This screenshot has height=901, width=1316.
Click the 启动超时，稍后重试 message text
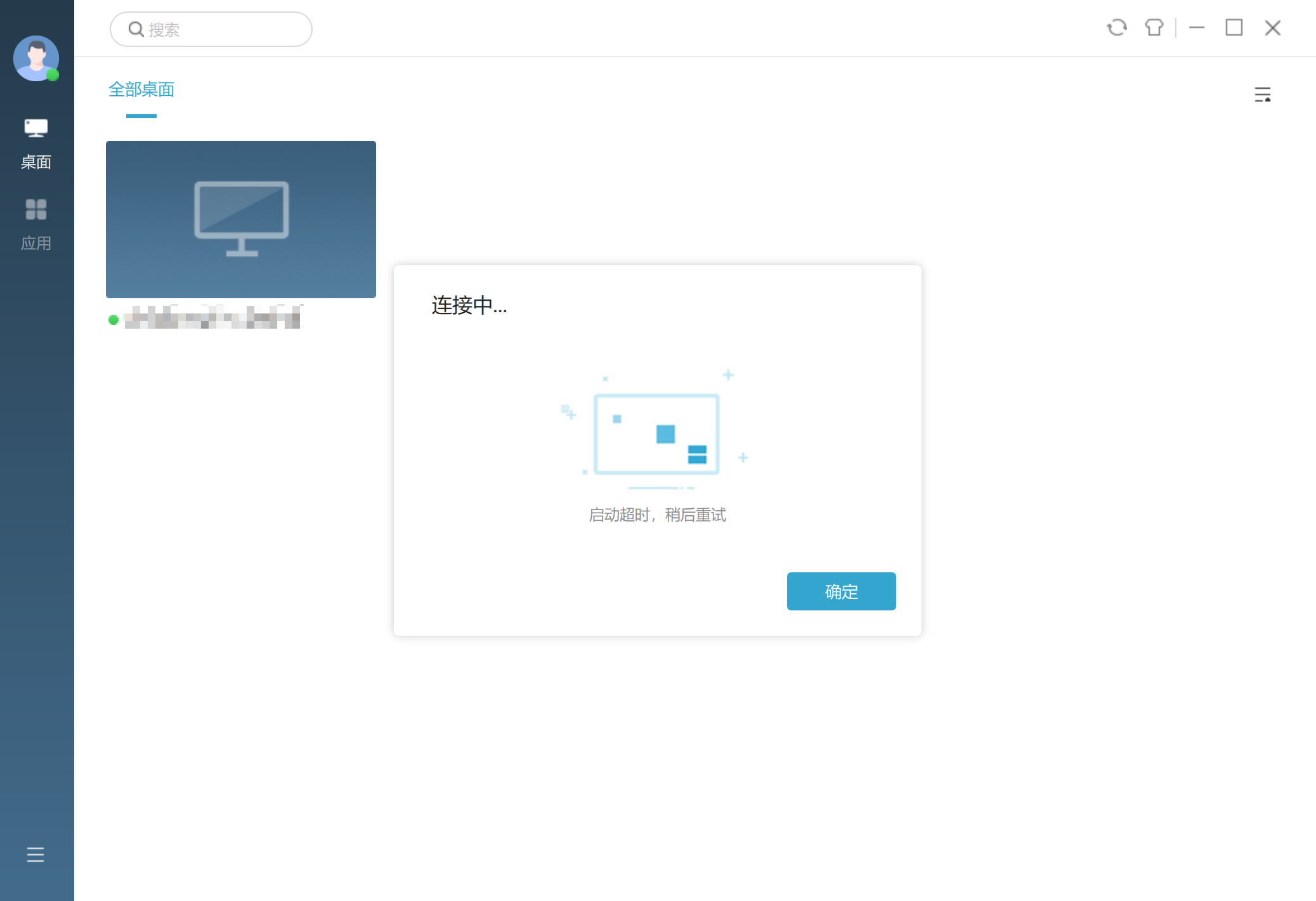click(x=657, y=515)
